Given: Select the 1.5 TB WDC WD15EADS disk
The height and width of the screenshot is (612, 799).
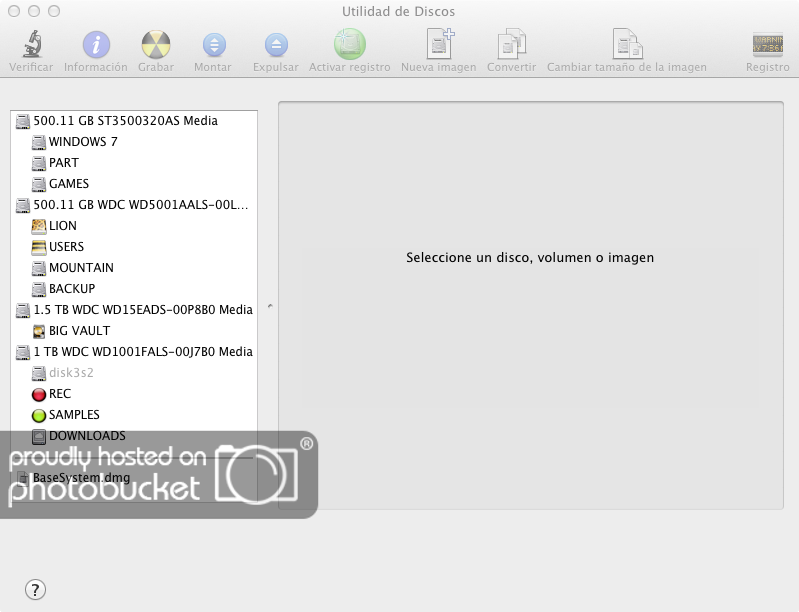Looking at the screenshot, I should (x=134, y=310).
